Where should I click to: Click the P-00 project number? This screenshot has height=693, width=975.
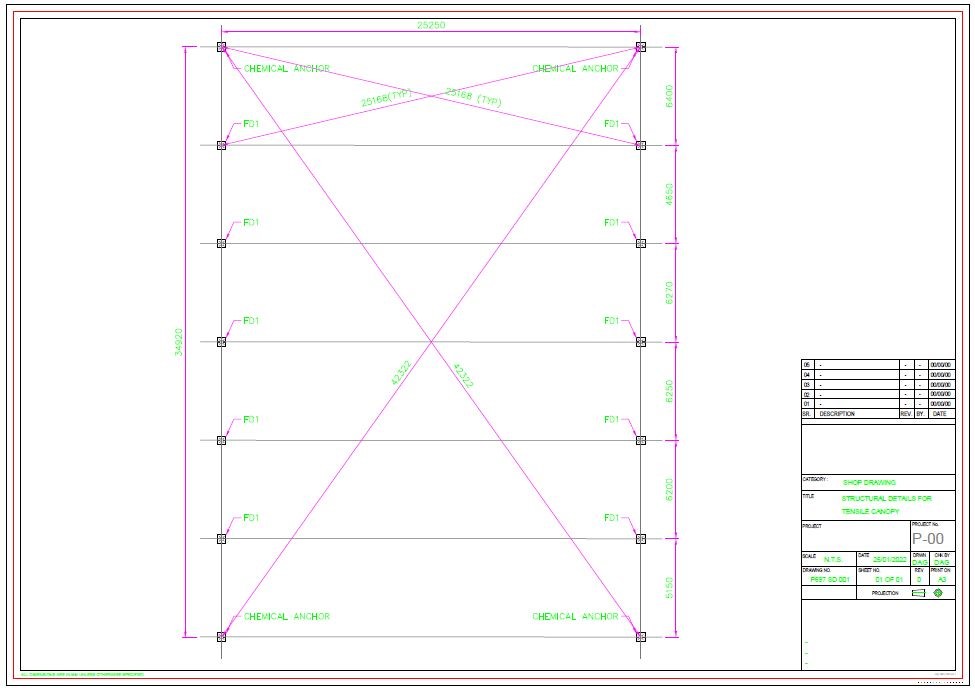click(928, 539)
